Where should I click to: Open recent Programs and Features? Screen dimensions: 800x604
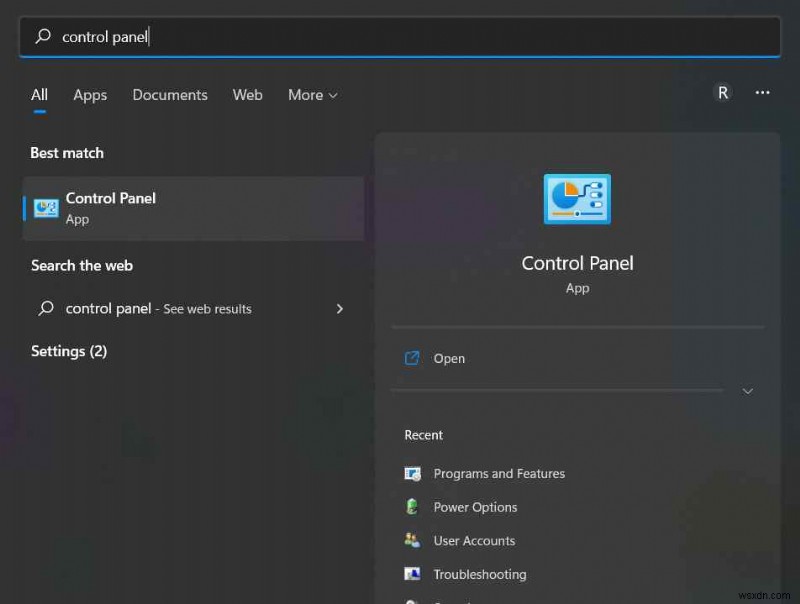499,473
